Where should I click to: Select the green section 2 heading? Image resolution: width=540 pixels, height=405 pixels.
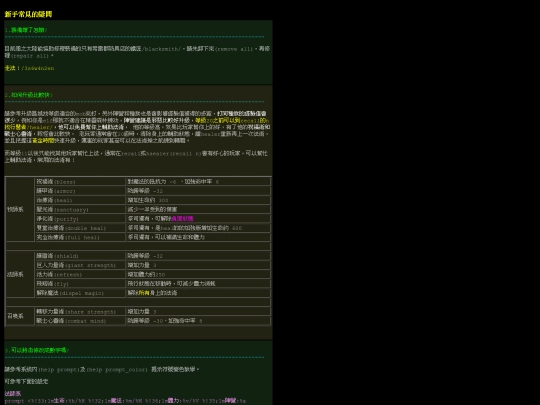(x=29, y=95)
